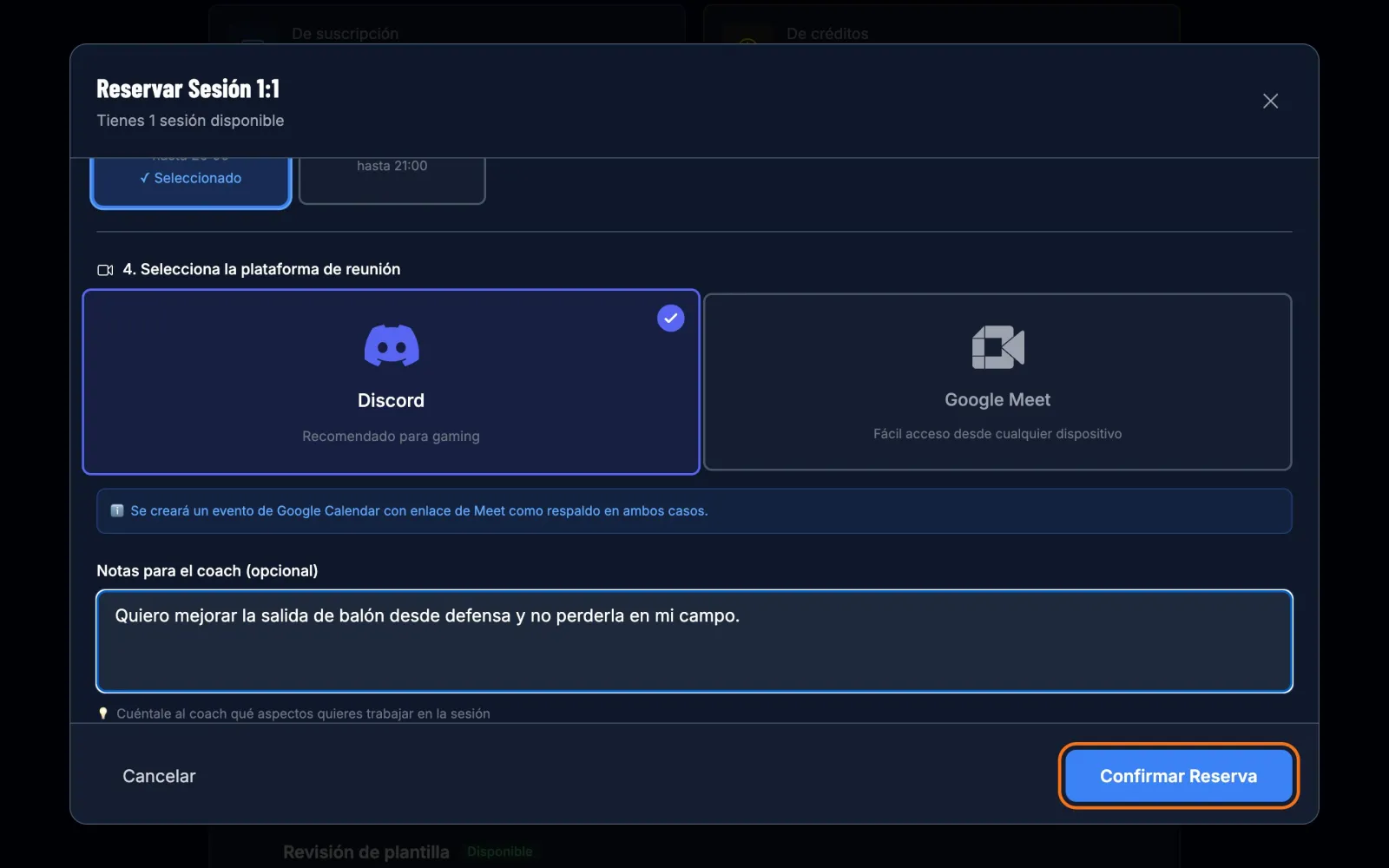Click the 'Cuéntale al coach' hint text

[x=303, y=713]
